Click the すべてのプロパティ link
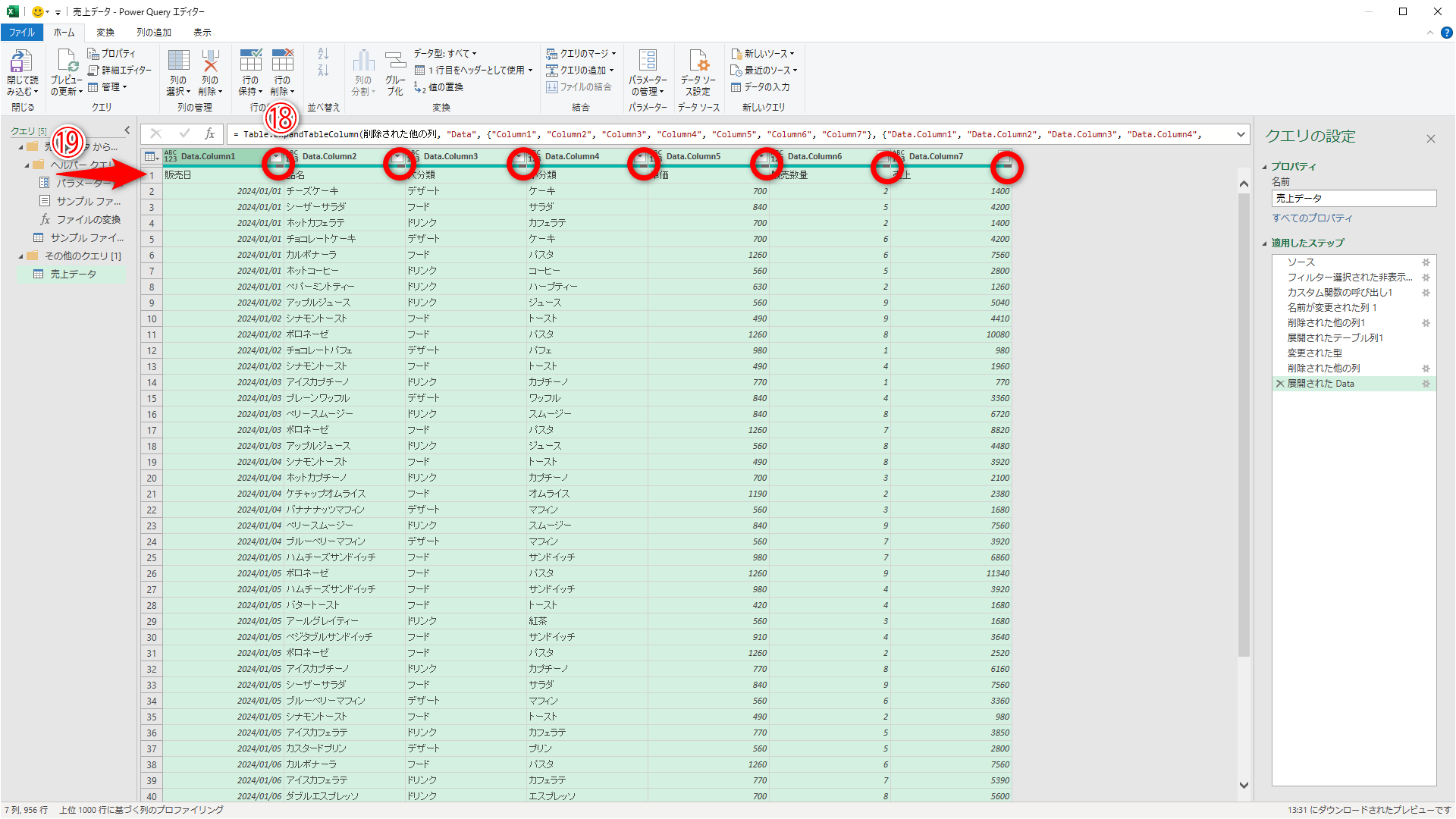This screenshot has height=819, width=1456. 1312,218
